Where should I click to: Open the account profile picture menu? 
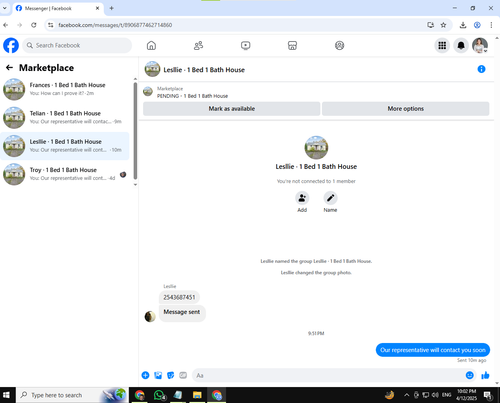[x=480, y=45]
